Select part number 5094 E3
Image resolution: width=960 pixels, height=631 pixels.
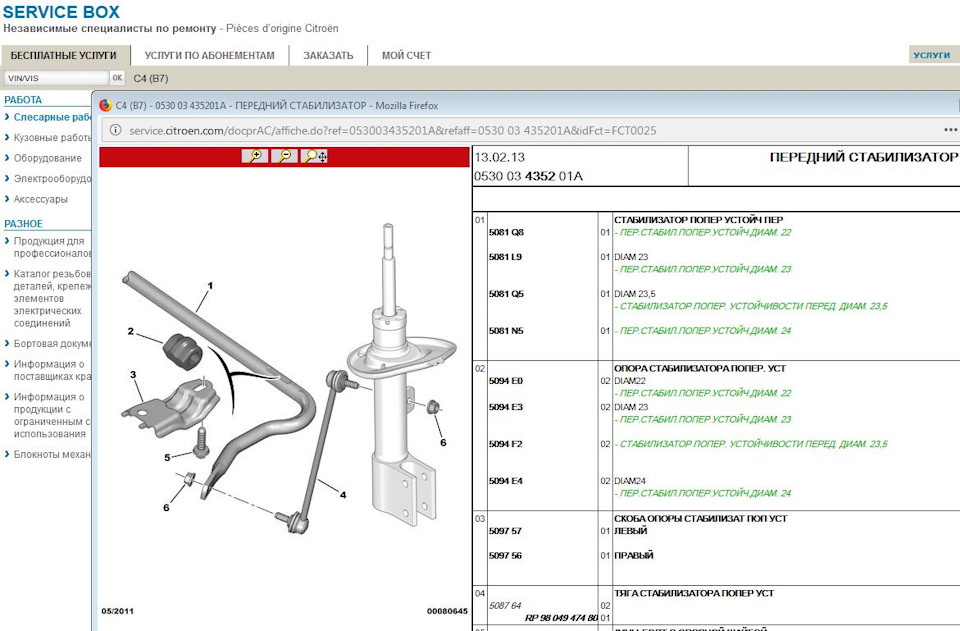click(x=506, y=407)
